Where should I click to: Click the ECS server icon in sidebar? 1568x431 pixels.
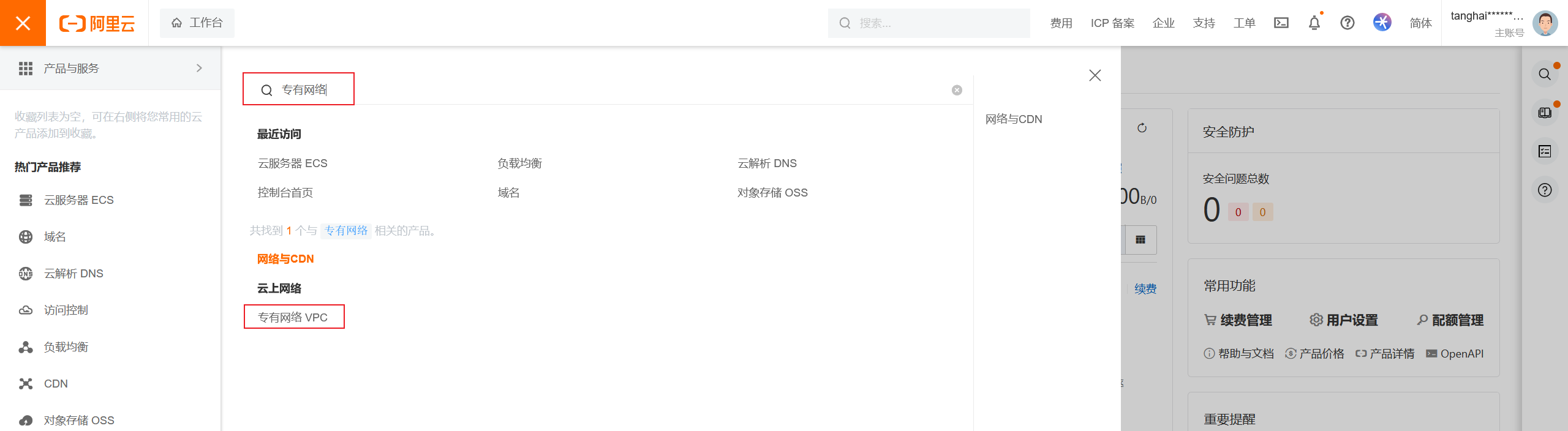[x=26, y=200]
